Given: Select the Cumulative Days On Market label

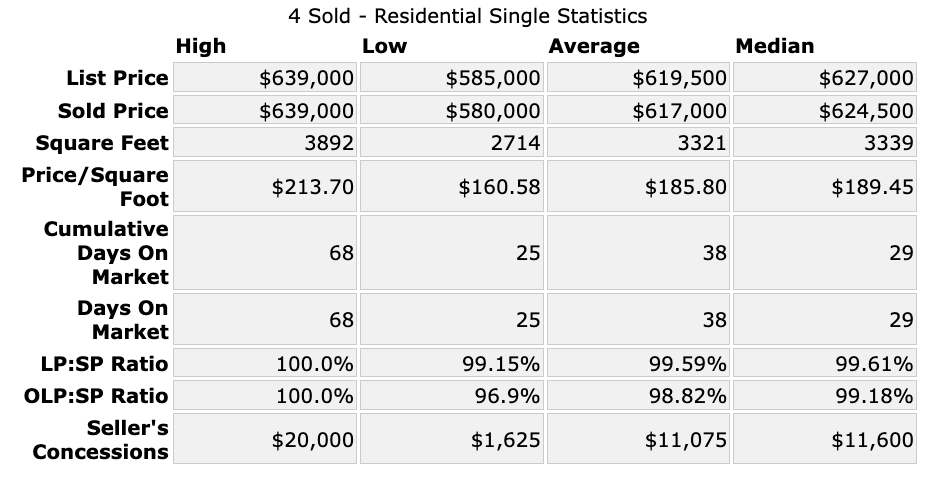Looking at the screenshot, I should [x=106, y=252].
